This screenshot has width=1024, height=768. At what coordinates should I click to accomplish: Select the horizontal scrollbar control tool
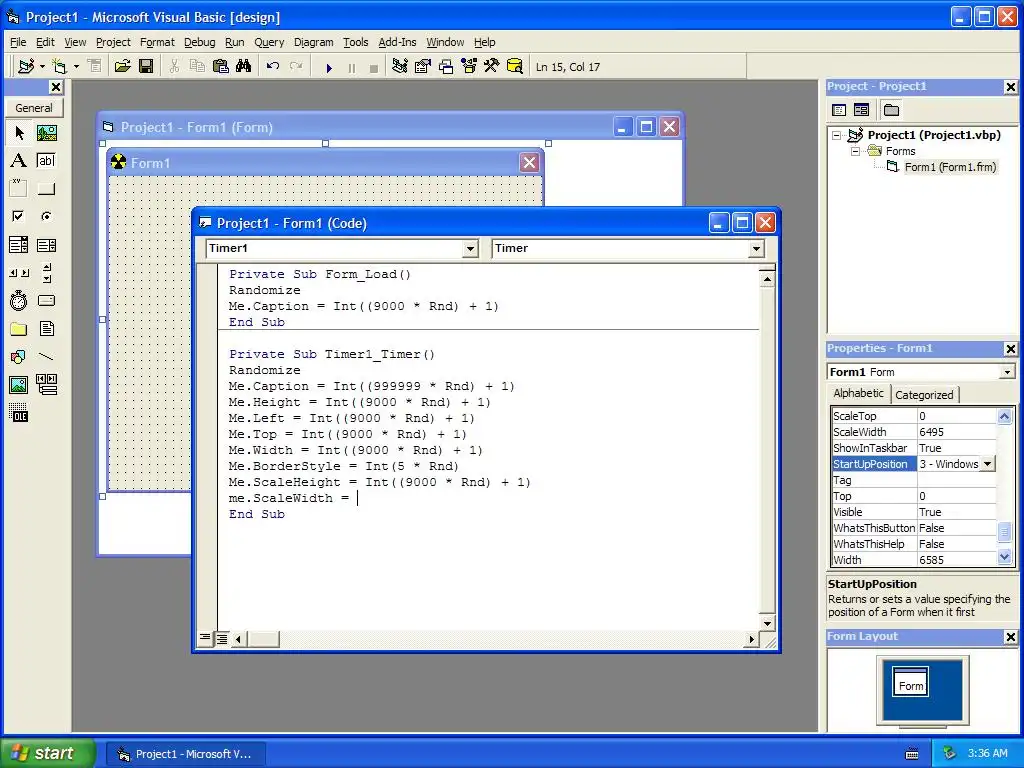(x=19, y=273)
